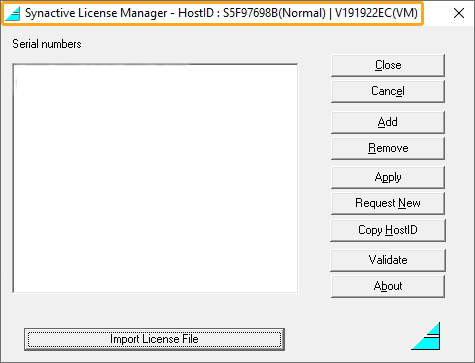Validate the installed licenses
This screenshot has width=475, height=363.
(388, 260)
